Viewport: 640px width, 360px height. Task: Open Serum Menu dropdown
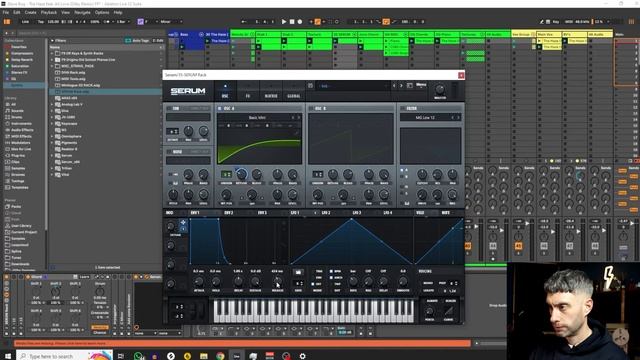coord(421,85)
